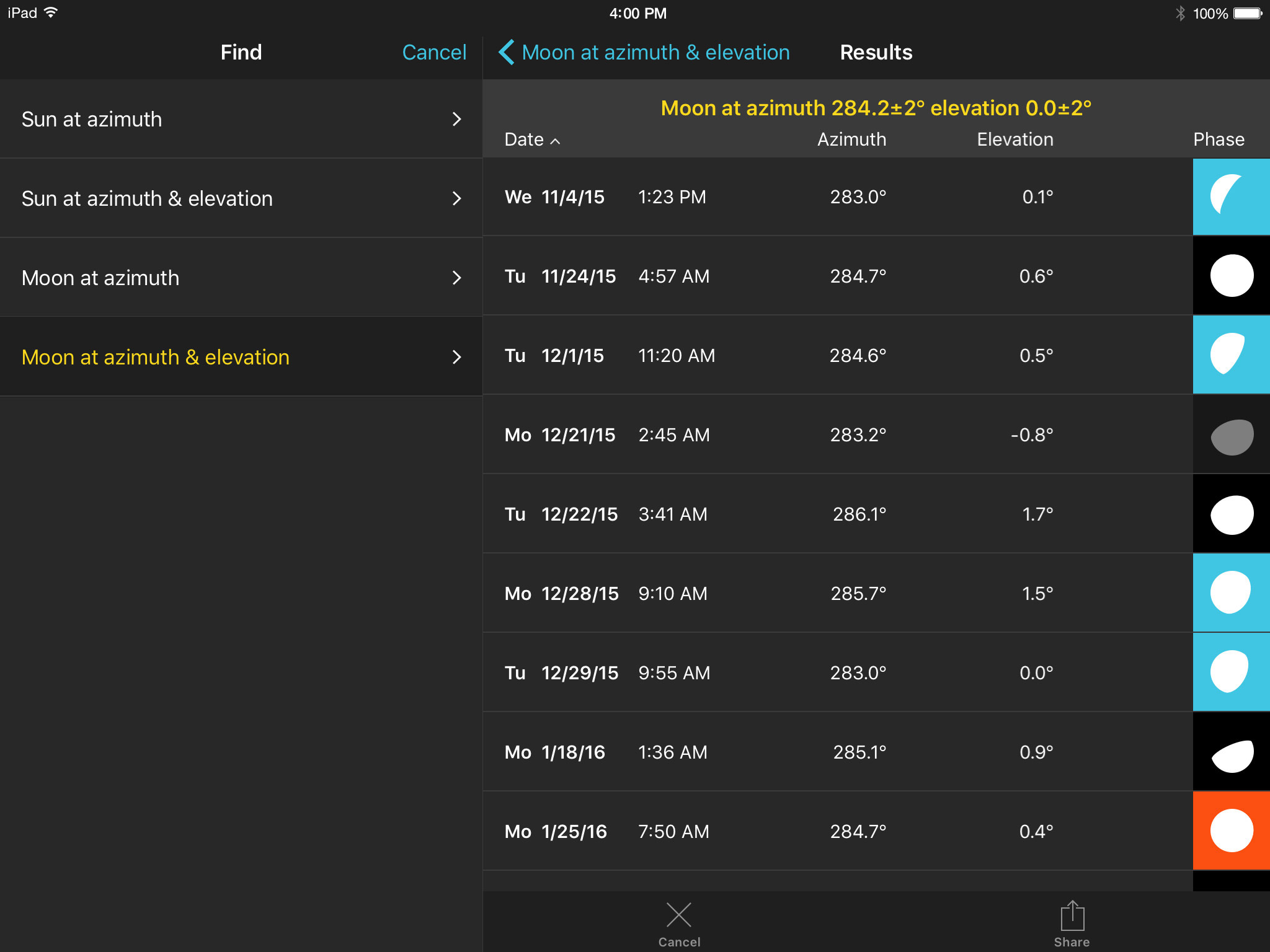Viewport: 1270px width, 952px height.
Task: Tap the back chevron arrow in header
Action: click(506, 53)
